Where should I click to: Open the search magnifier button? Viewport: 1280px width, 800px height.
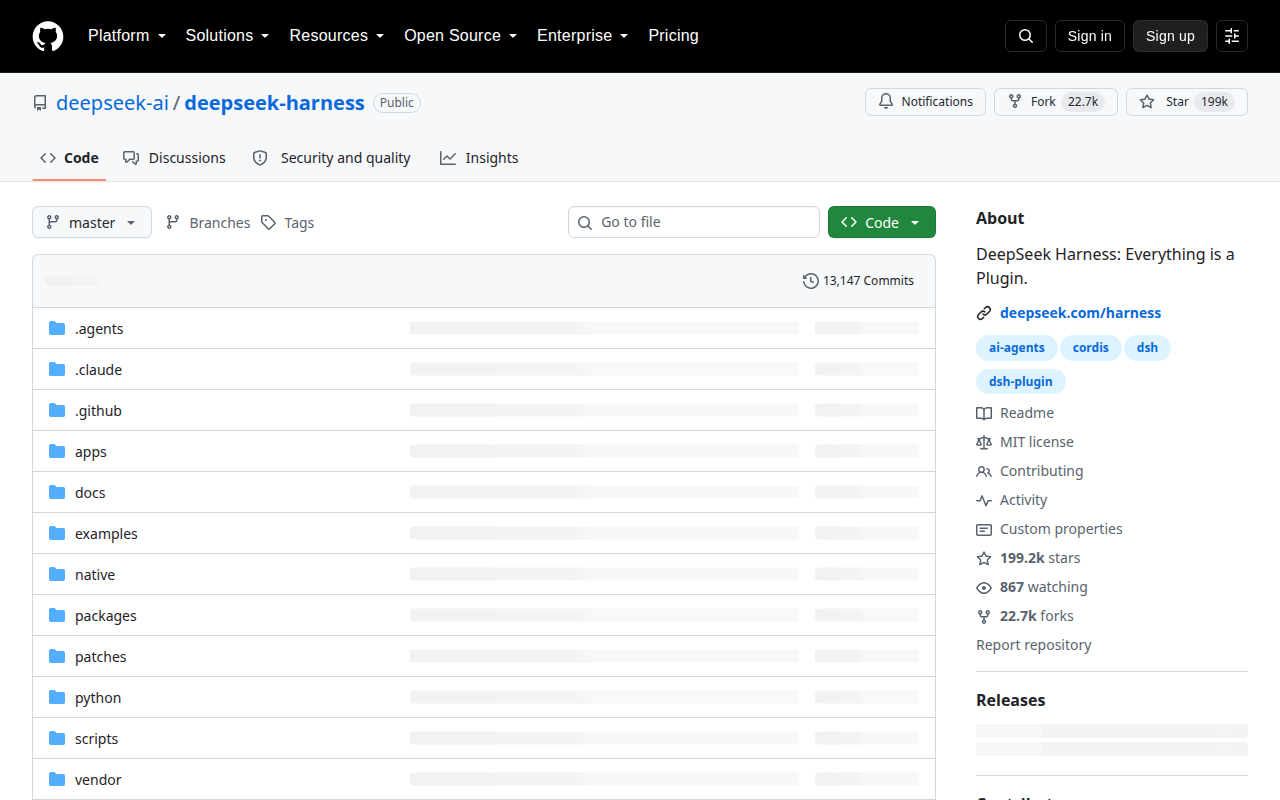pos(1026,36)
